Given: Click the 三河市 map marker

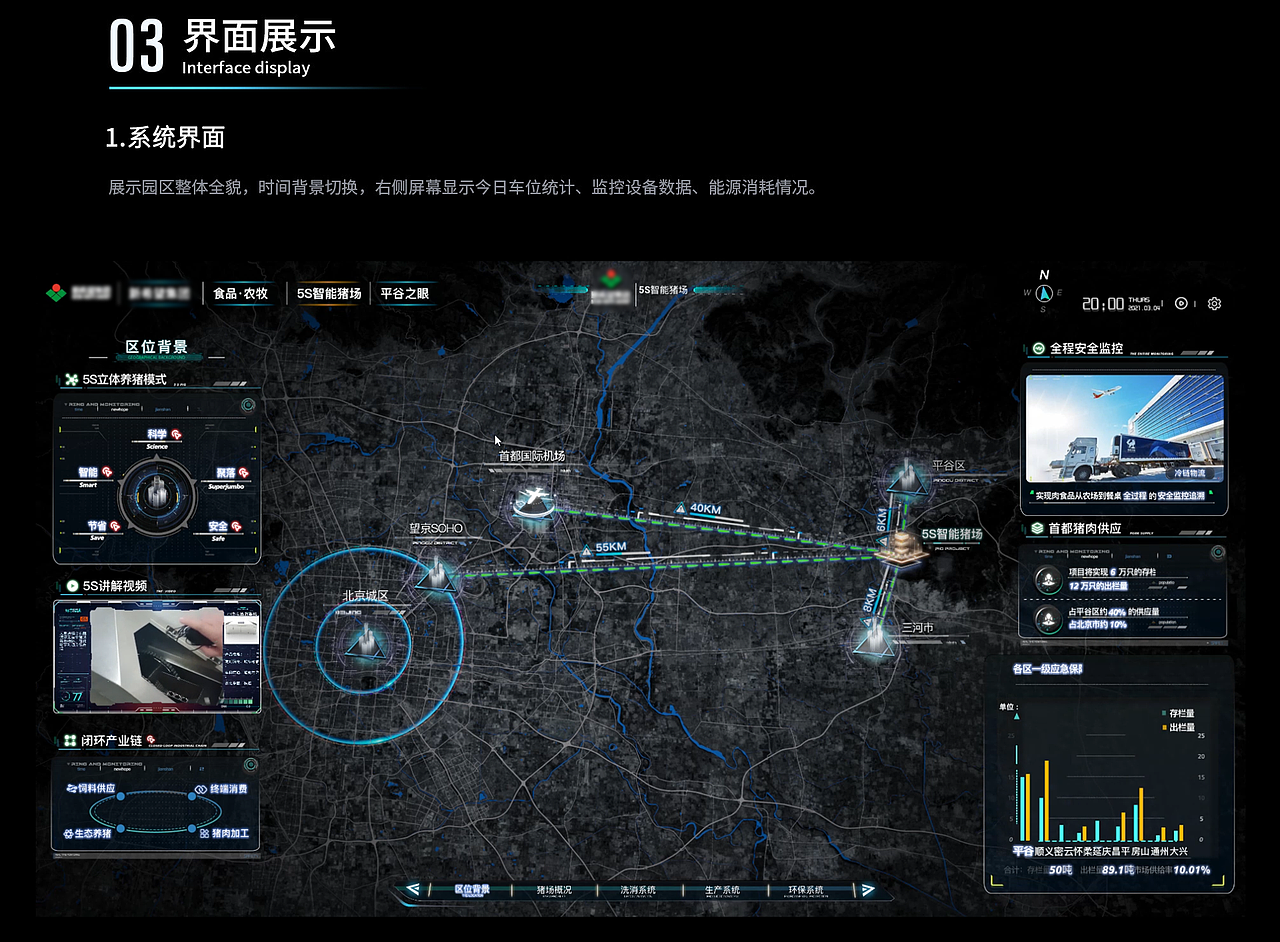Looking at the screenshot, I should 874,638.
